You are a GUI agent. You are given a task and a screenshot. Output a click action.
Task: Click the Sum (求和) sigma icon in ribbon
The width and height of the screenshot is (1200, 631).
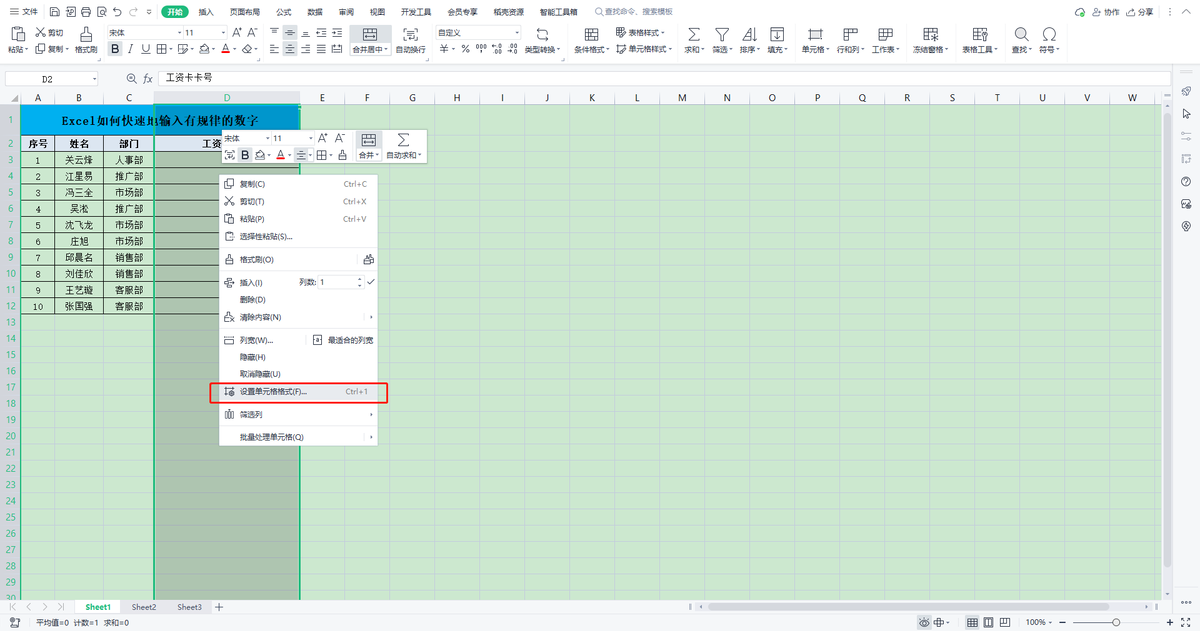coord(692,34)
